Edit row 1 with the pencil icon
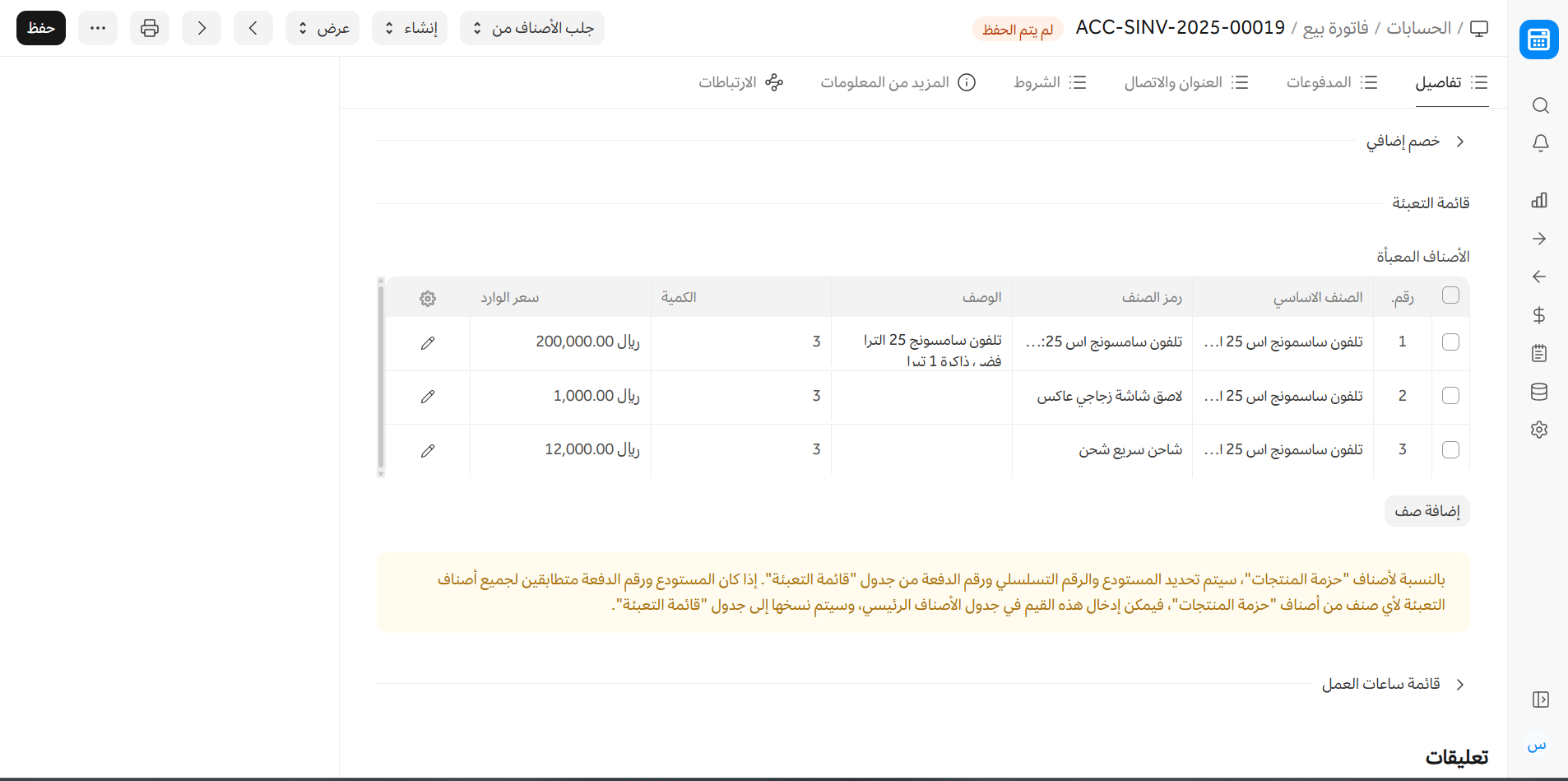The image size is (1568, 781). click(x=428, y=342)
